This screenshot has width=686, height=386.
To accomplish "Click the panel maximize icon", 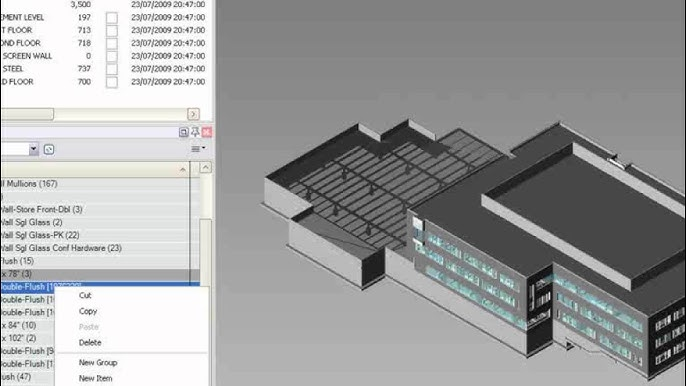I will (184, 132).
